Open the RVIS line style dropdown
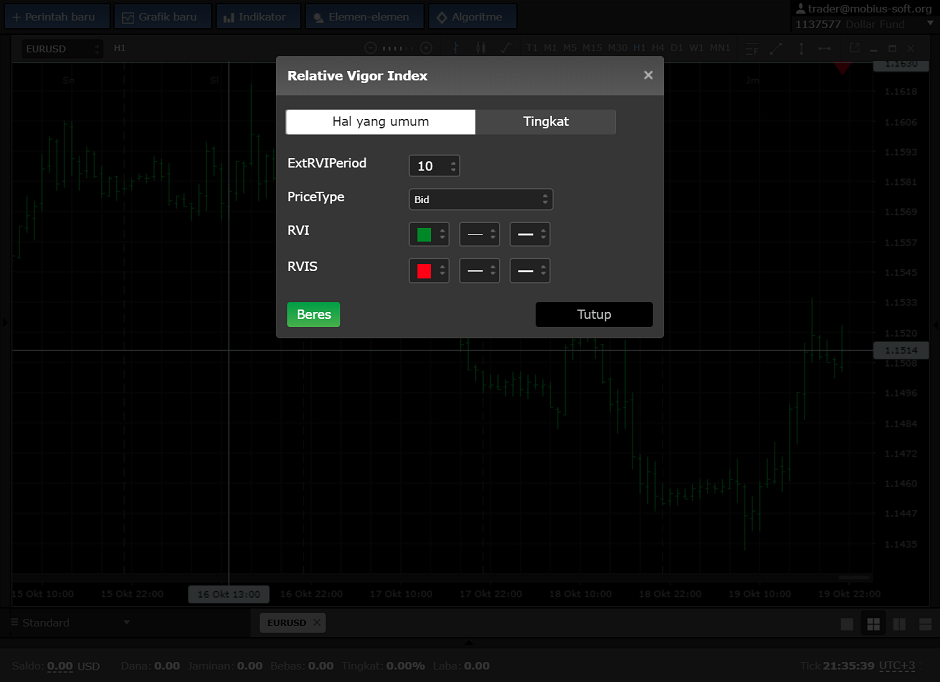The image size is (940, 682). point(479,271)
